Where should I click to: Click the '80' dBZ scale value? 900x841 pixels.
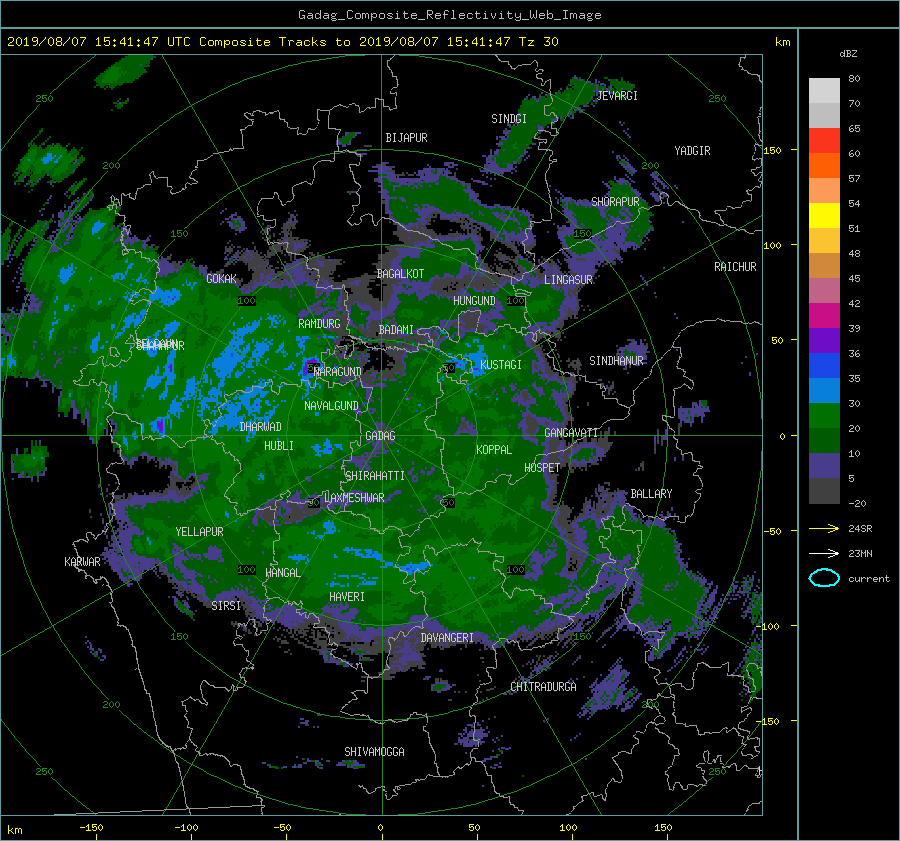coord(854,79)
